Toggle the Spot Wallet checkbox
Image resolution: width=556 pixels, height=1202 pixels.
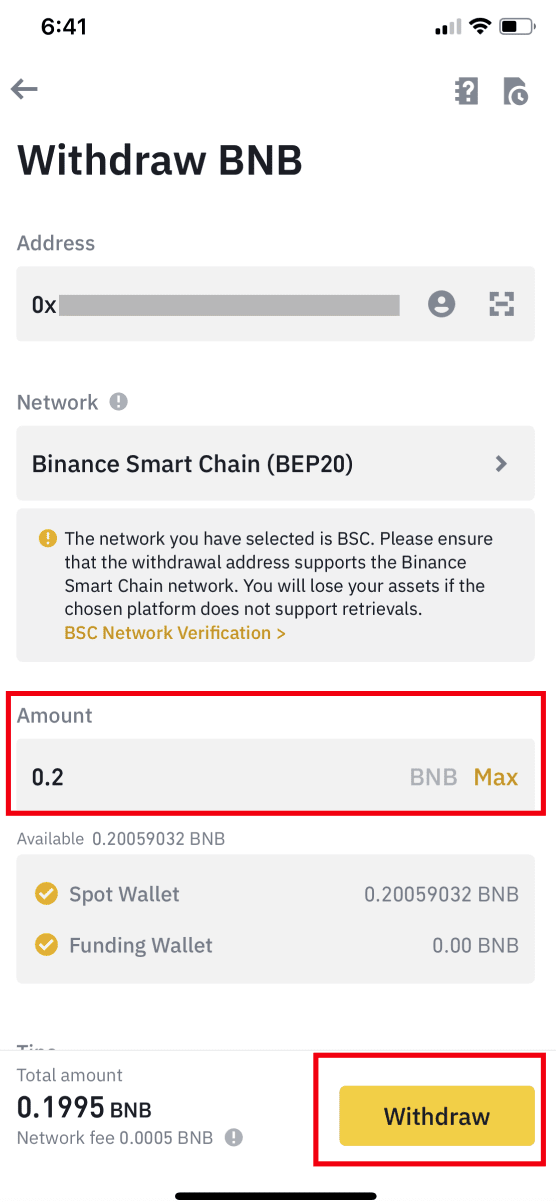point(46,894)
